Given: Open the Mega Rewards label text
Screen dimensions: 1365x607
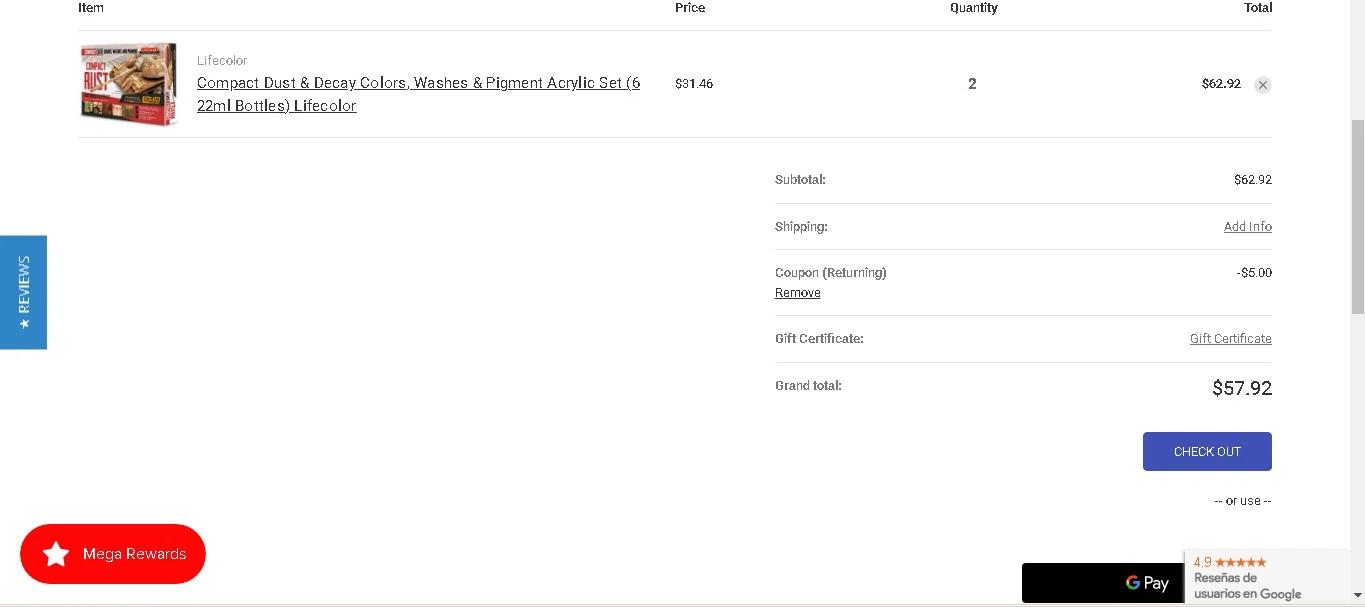Looking at the screenshot, I should tap(134, 554).
